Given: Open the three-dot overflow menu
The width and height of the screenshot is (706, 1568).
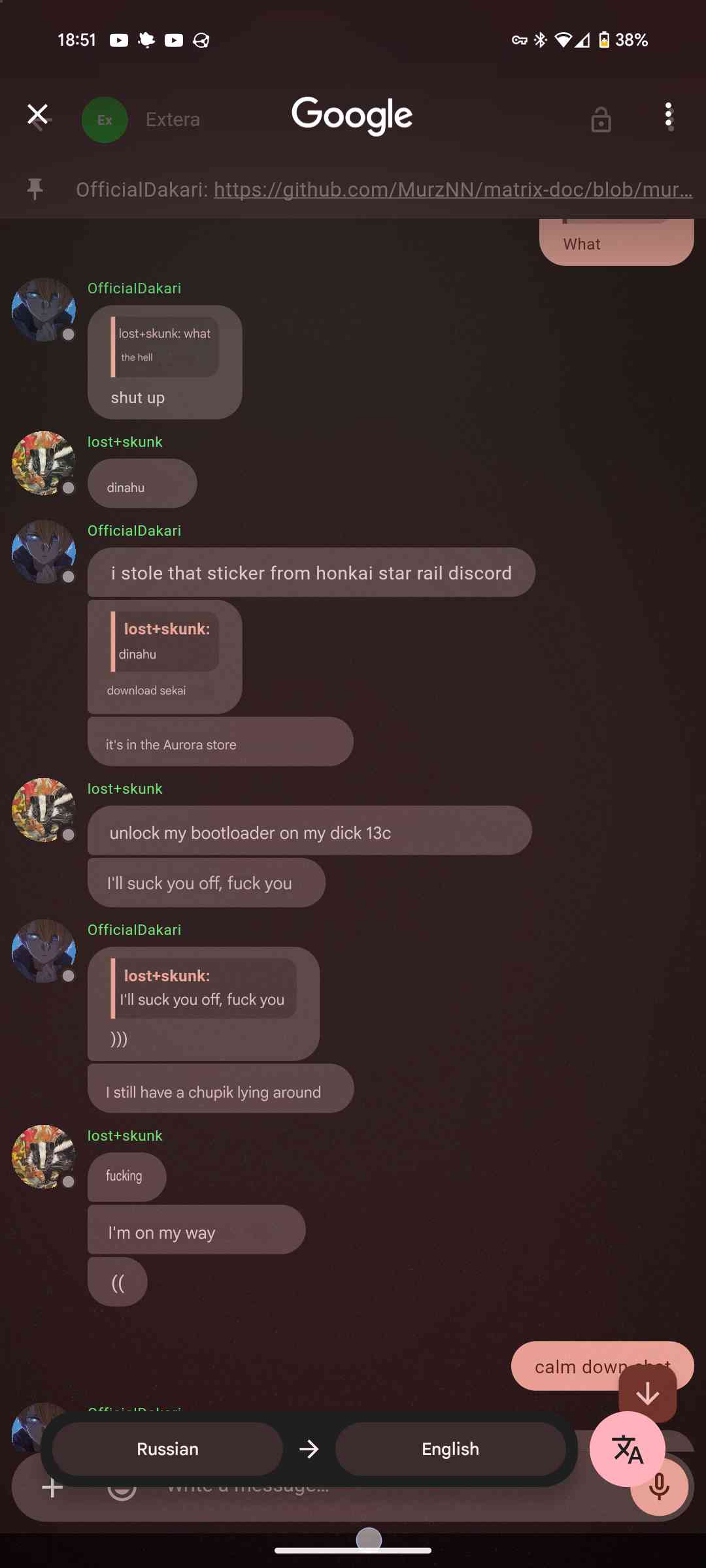Looking at the screenshot, I should tap(668, 116).
